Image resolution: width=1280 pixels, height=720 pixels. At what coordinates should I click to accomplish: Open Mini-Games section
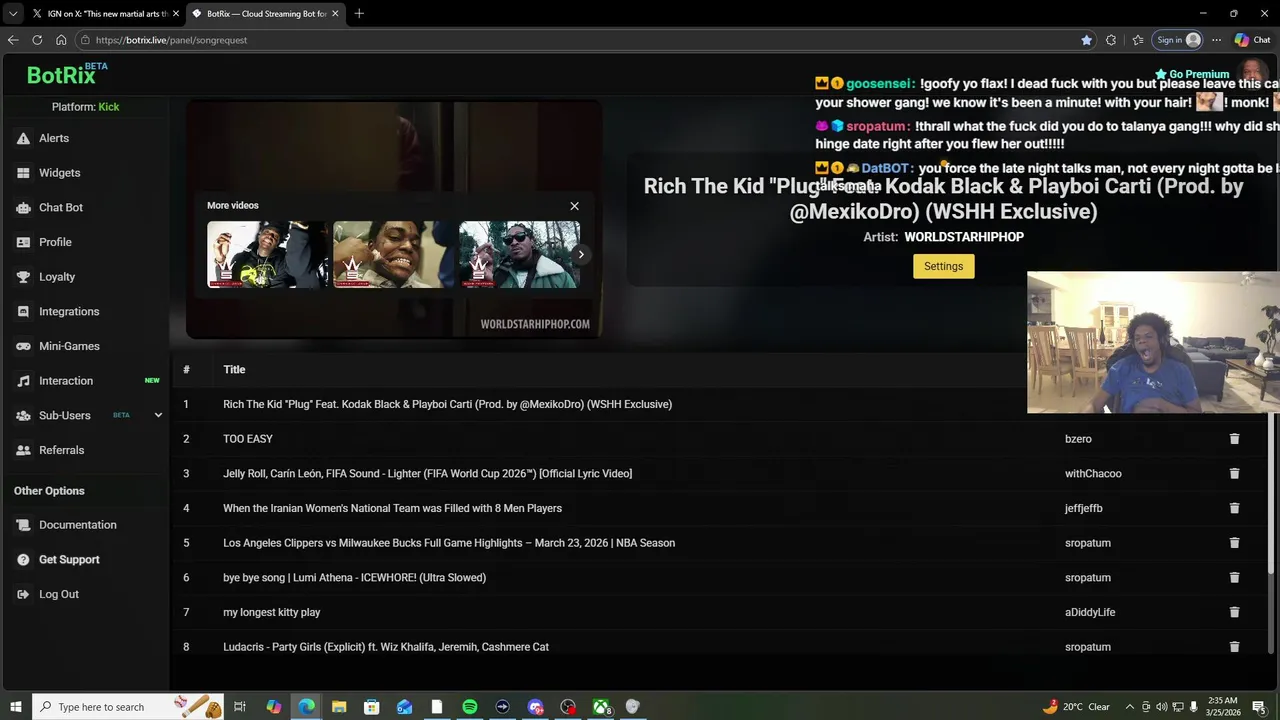(x=69, y=346)
